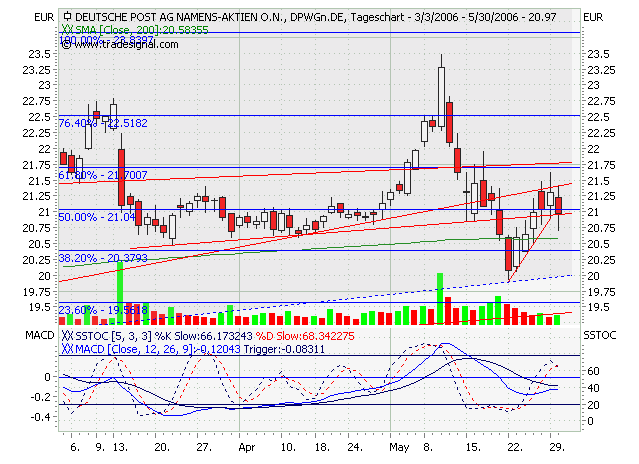Click the candlestick icon before DEUTSCHE POST title
The width and height of the screenshot is (639, 464).
tap(66, 18)
